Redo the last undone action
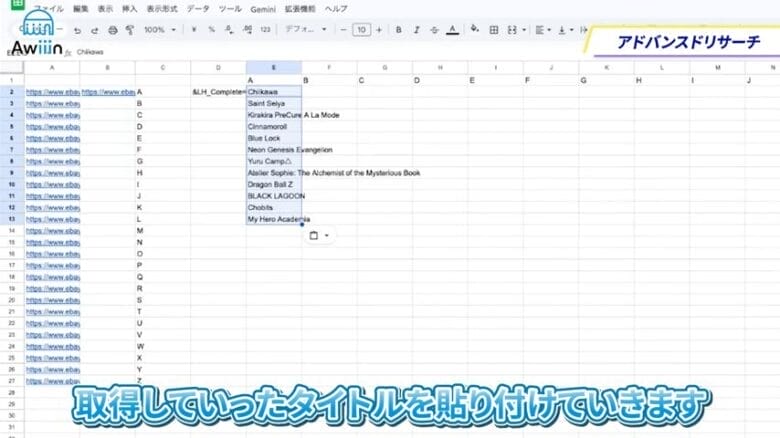Screen dimensions: 780x438 click(95, 30)
